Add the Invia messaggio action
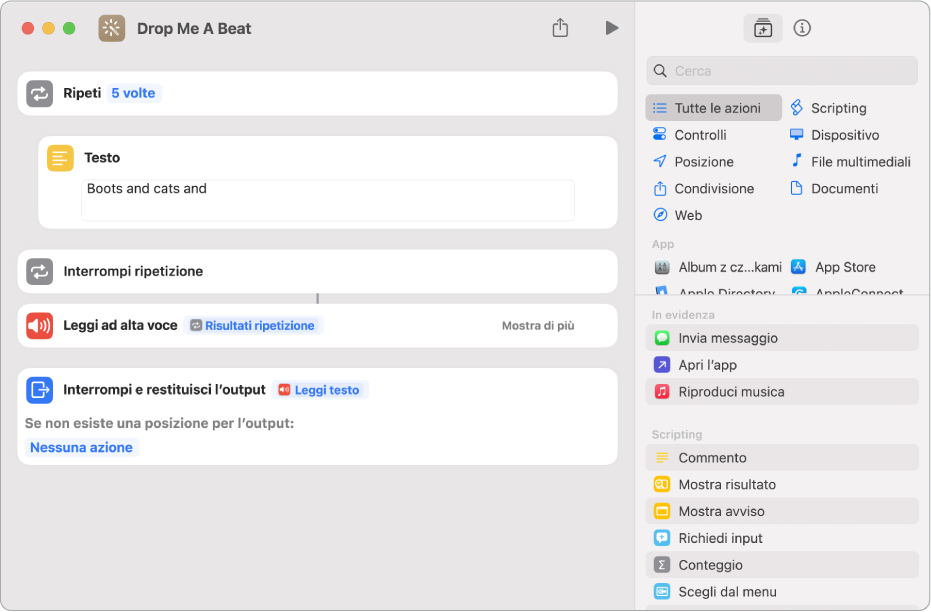This screenshot has height=612, width=931. tap(782, 338)
